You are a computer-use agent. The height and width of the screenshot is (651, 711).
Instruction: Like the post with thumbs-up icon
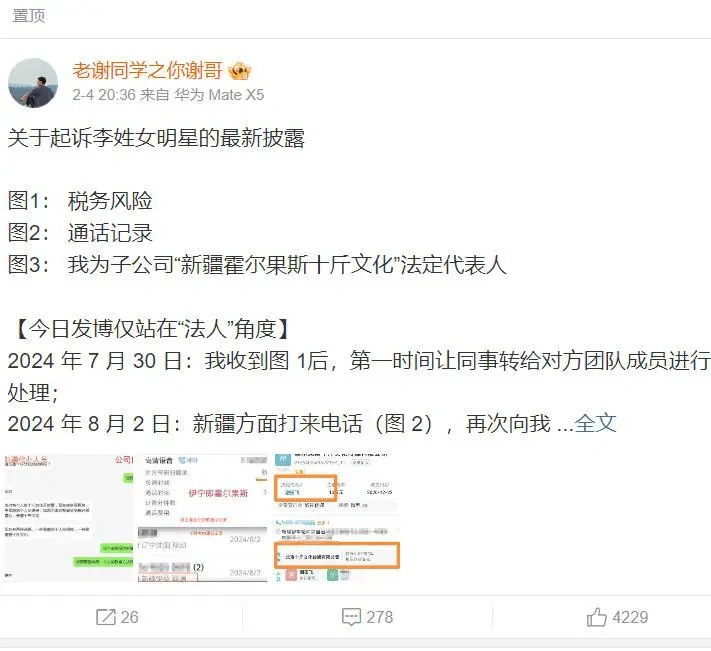point(596,617)
